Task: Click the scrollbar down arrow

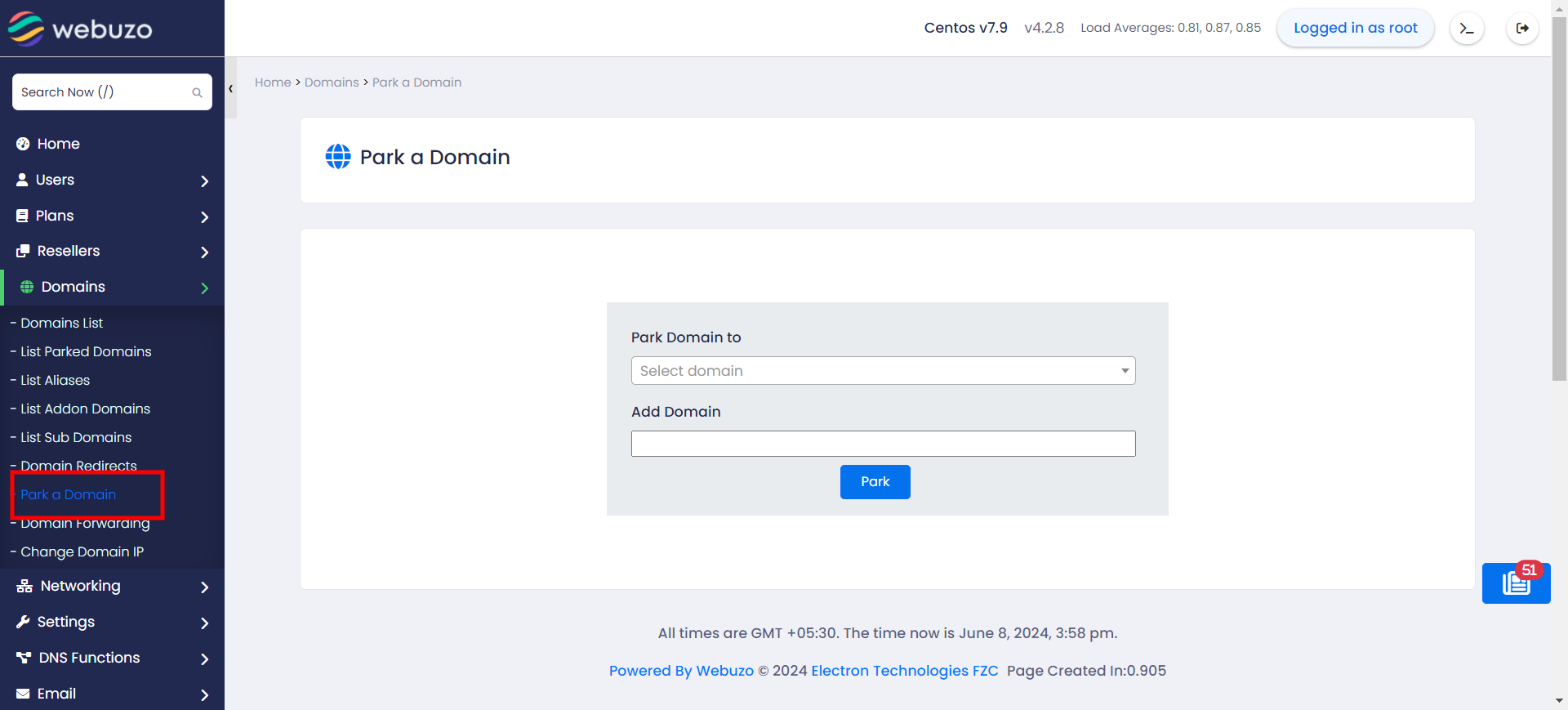Action: click(x=1559, y=701)
